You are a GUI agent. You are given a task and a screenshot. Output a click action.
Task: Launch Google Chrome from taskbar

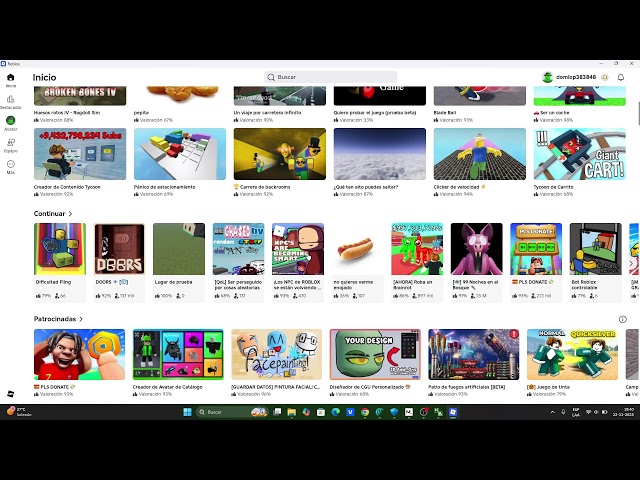coord(365,412)
